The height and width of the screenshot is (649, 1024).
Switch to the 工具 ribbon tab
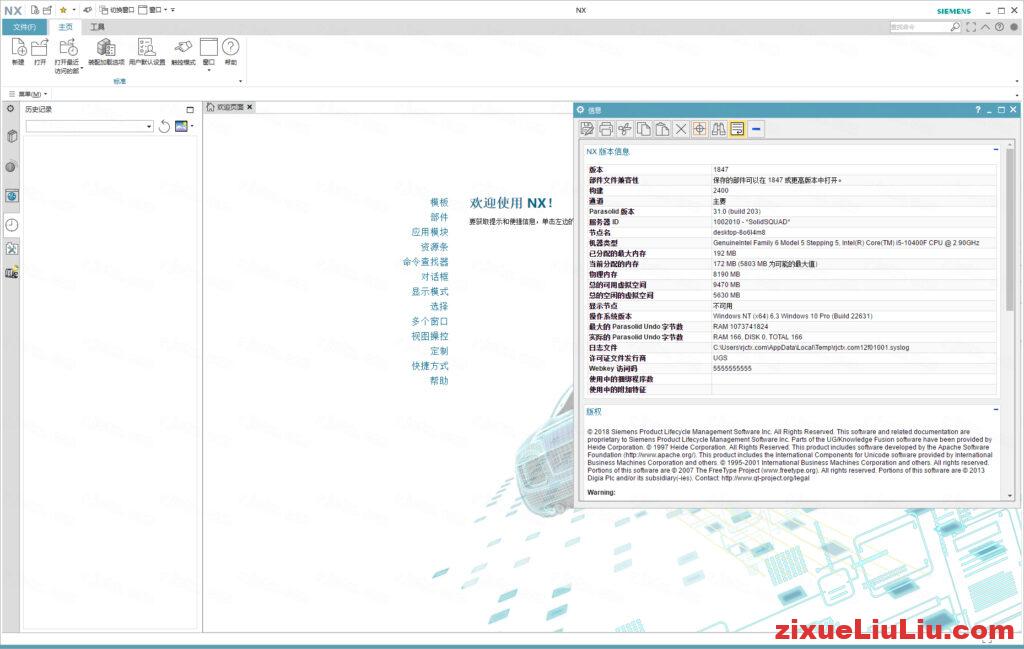tap(98, 27)
